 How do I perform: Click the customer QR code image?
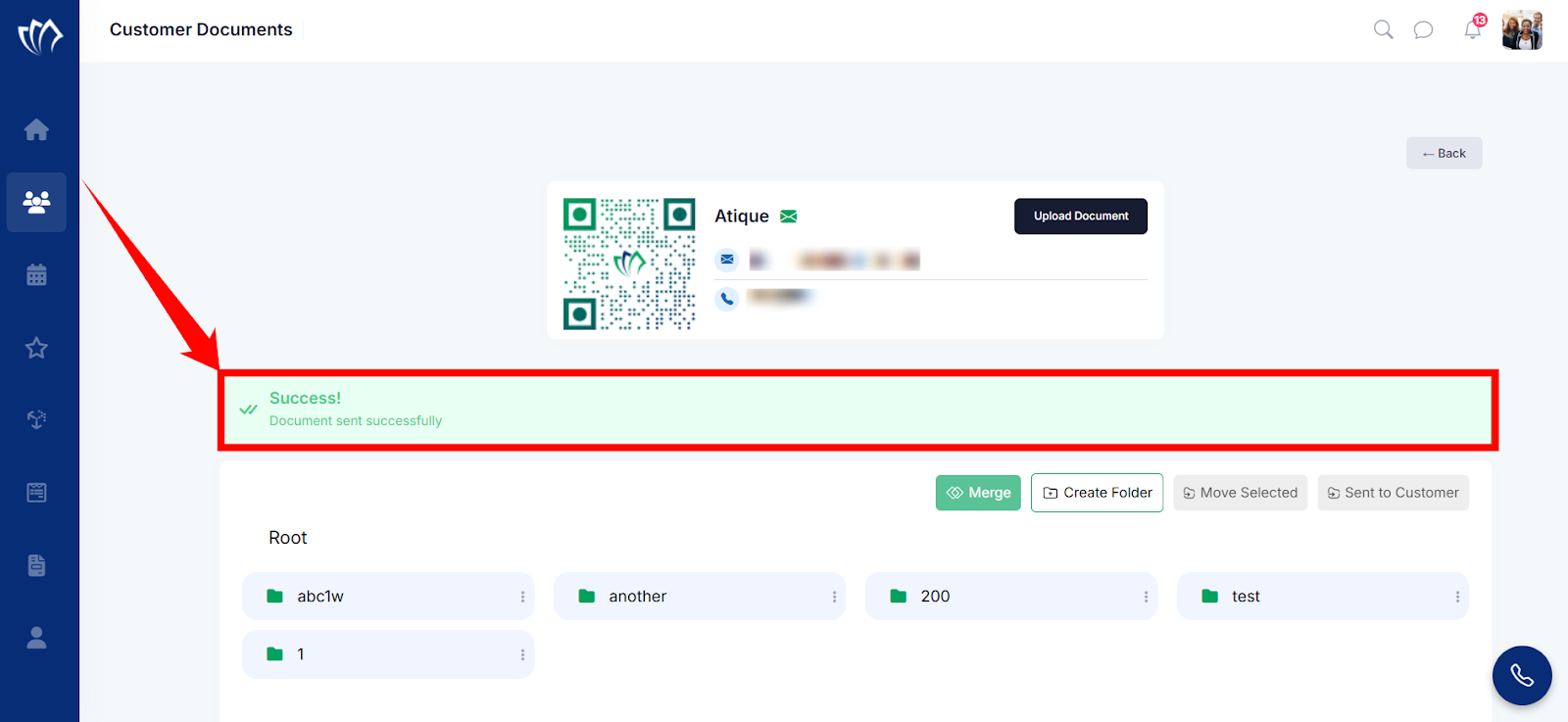pos(629,264)
